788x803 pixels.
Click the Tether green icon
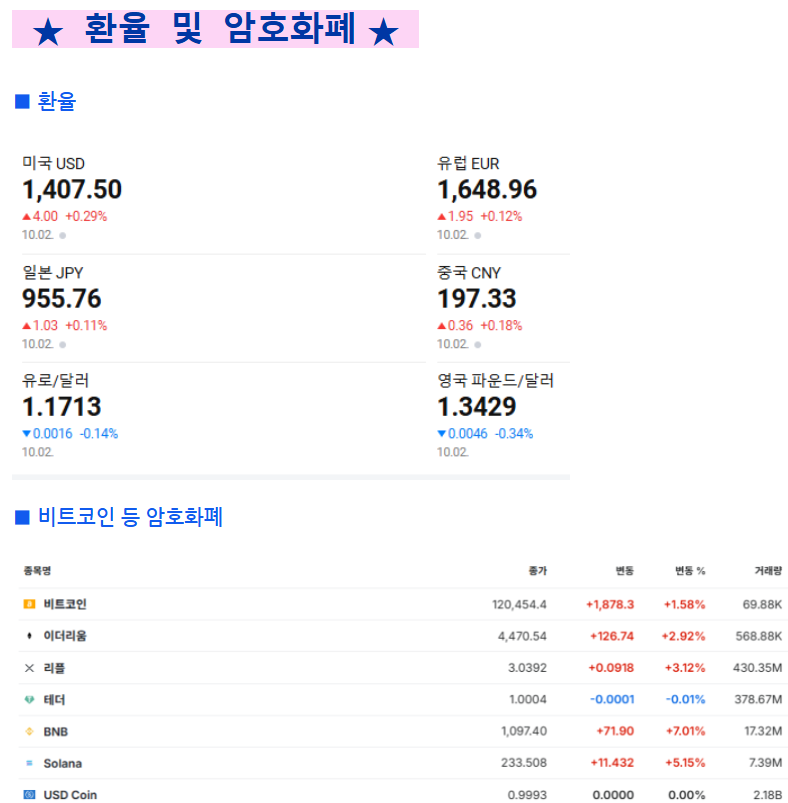29,700
